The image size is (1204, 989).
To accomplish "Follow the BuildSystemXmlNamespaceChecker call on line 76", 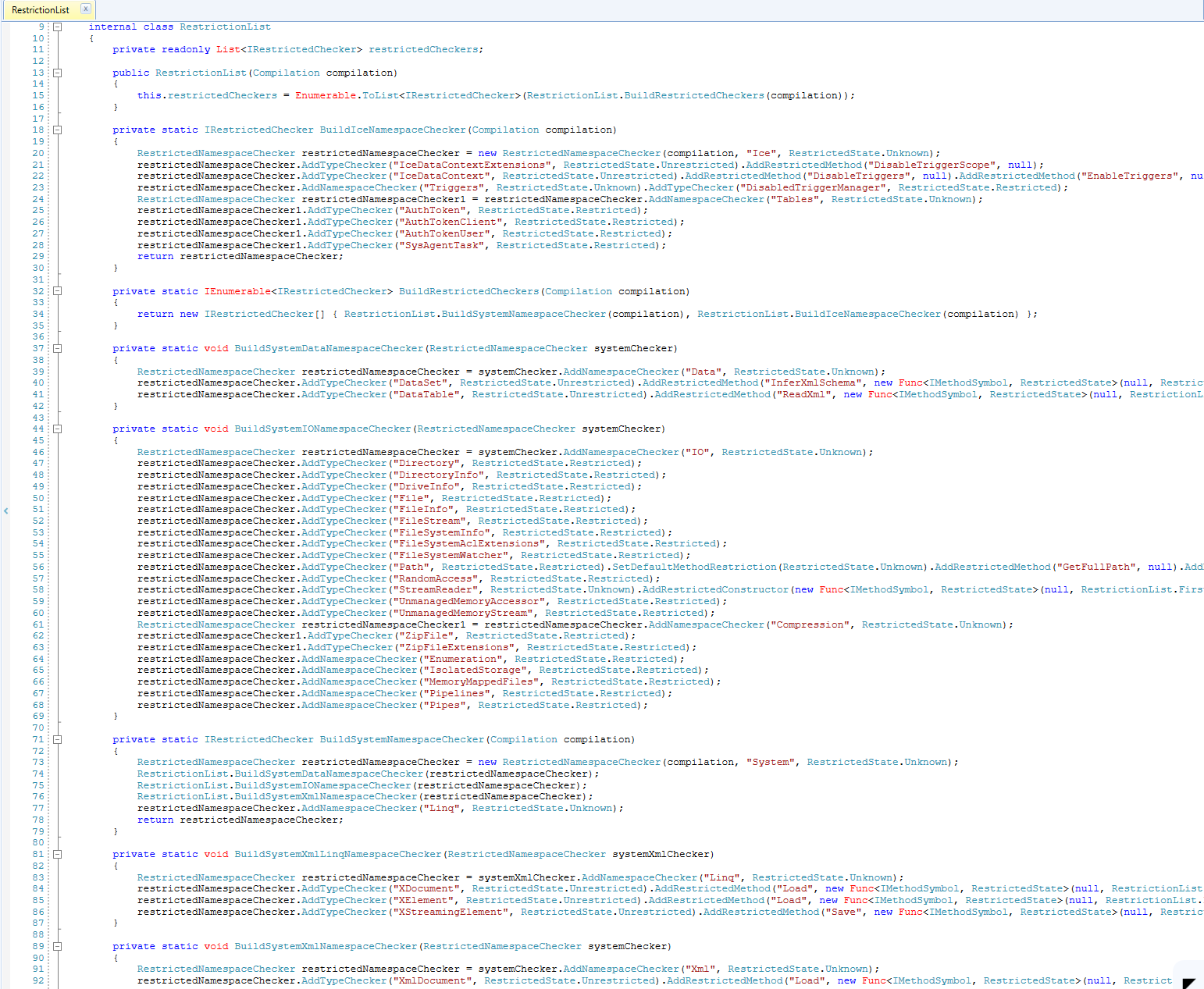I will coord(326,796).
